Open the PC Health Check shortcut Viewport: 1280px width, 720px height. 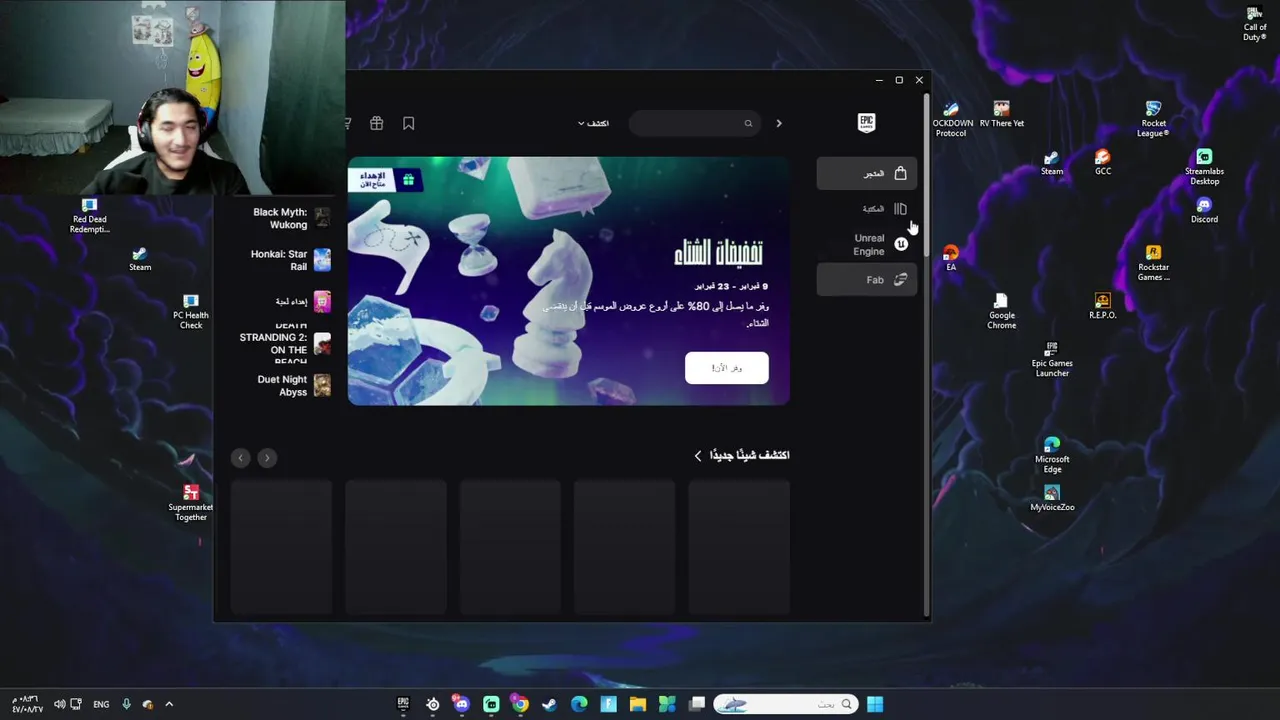[191, 311]
